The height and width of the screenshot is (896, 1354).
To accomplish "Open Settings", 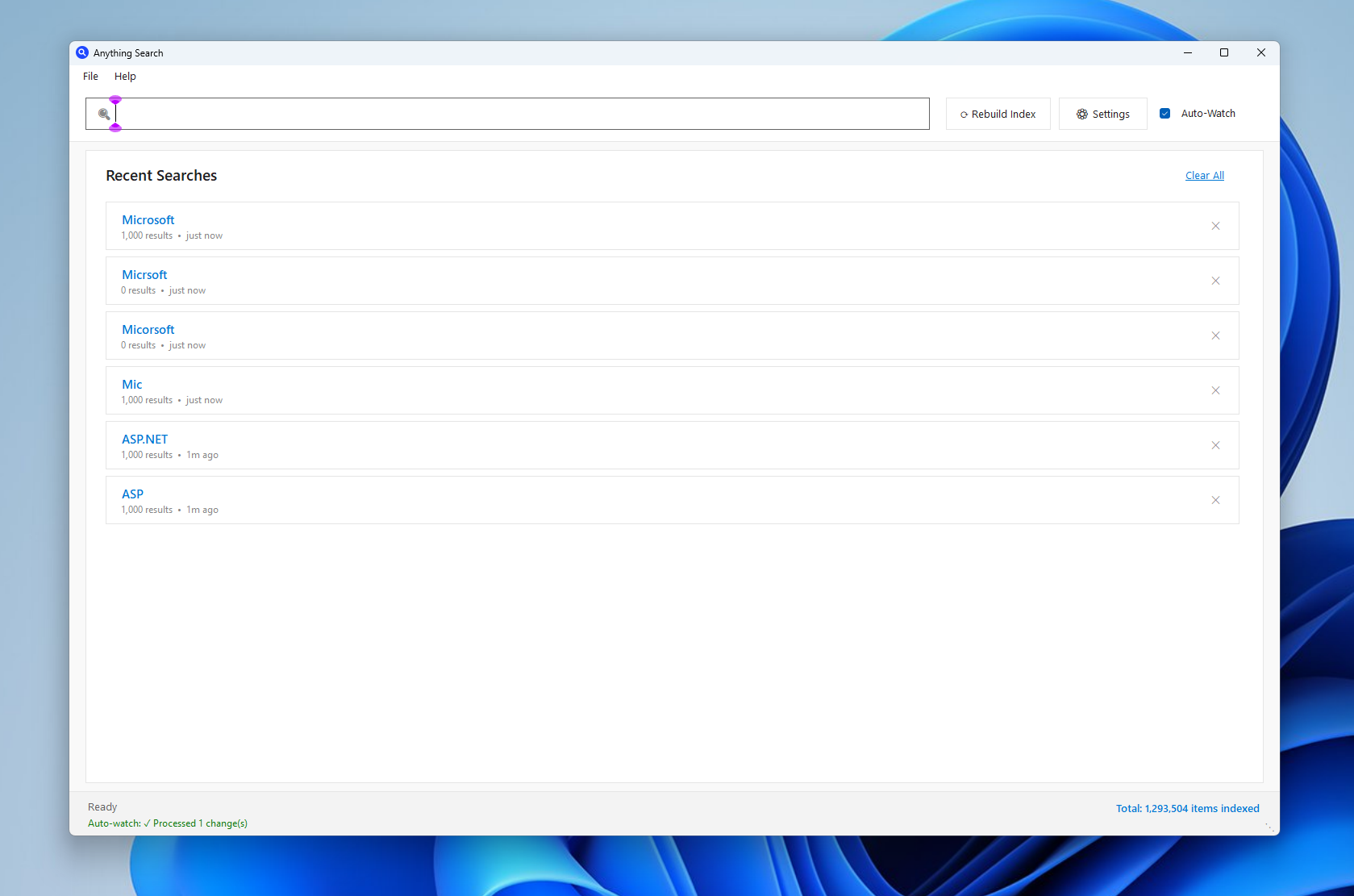I will [1102, 114].
